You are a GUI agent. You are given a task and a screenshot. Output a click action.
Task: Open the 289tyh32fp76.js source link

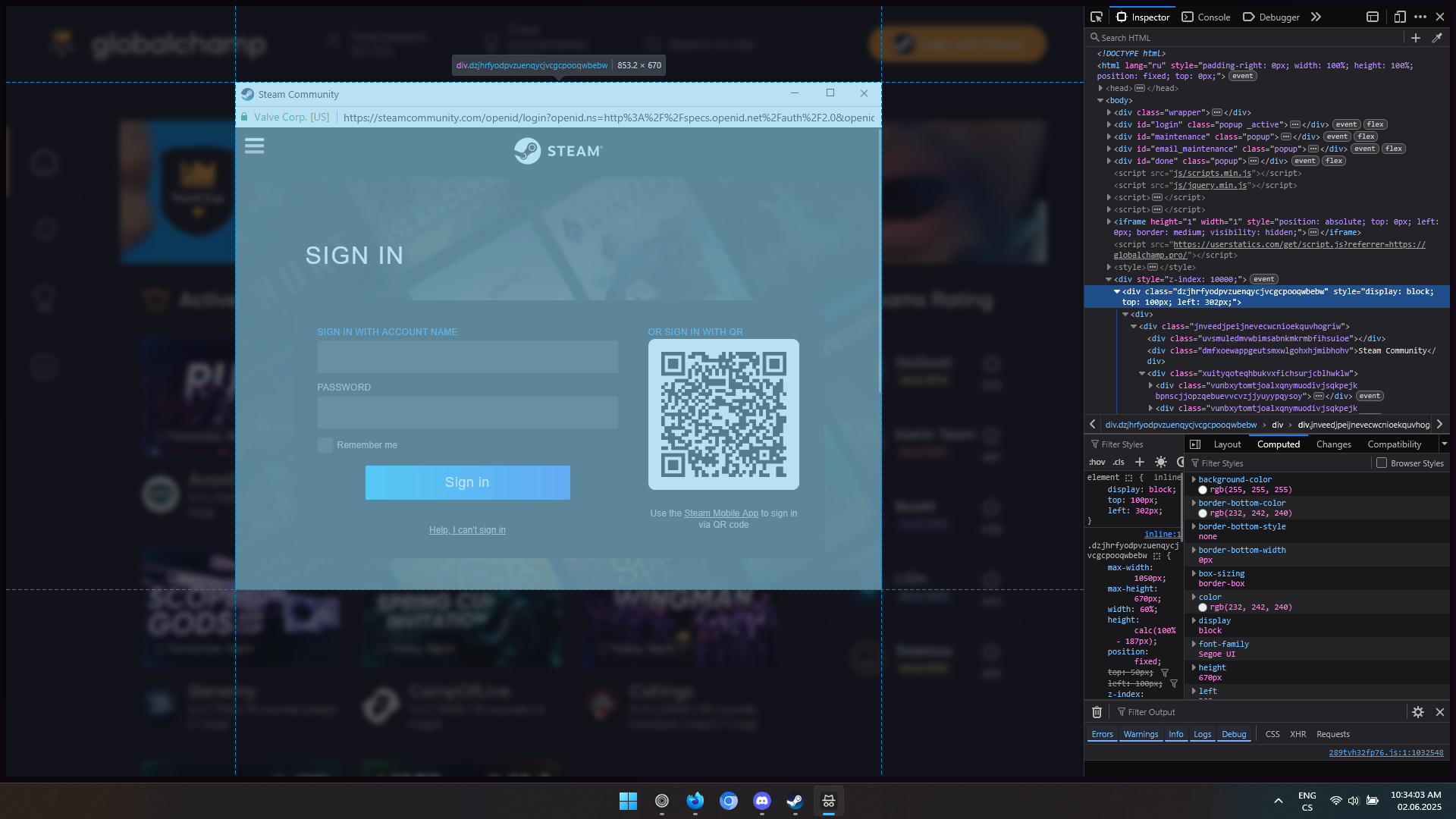[1385, 753]
